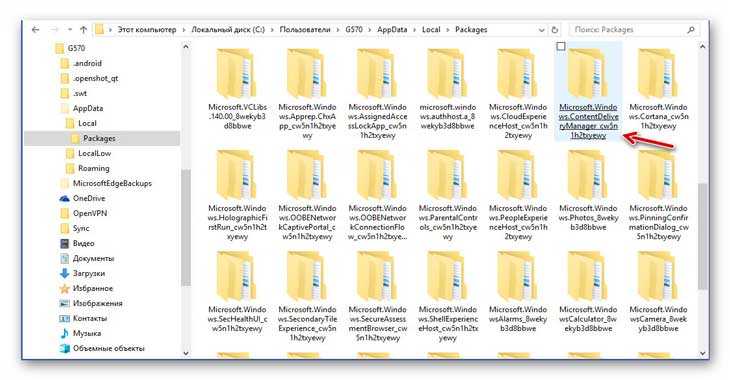Refresh the Packages folder view
730x380 pixels.
point(554,30)
